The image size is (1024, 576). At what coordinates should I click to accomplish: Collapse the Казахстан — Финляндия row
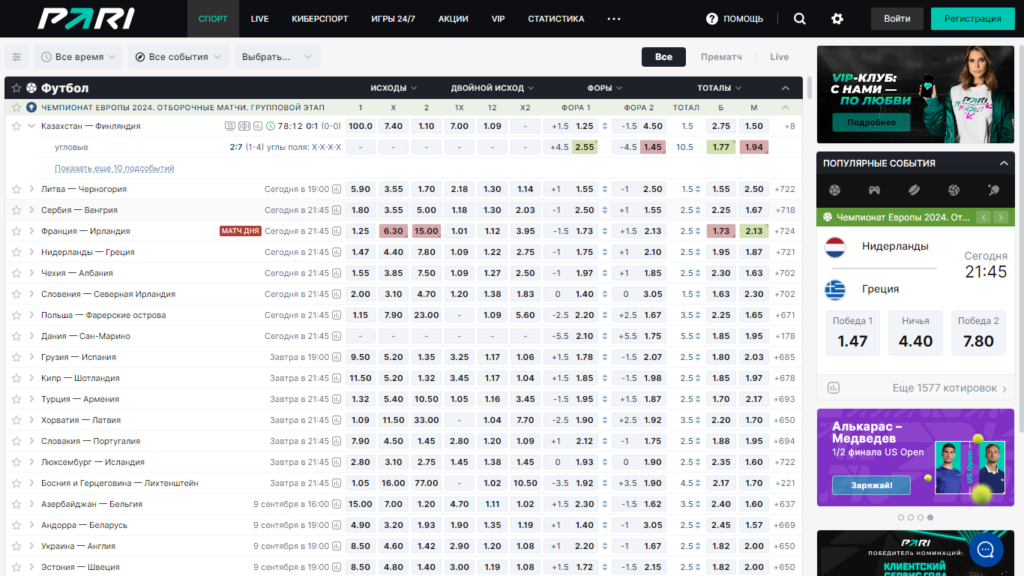pos(31,126)
